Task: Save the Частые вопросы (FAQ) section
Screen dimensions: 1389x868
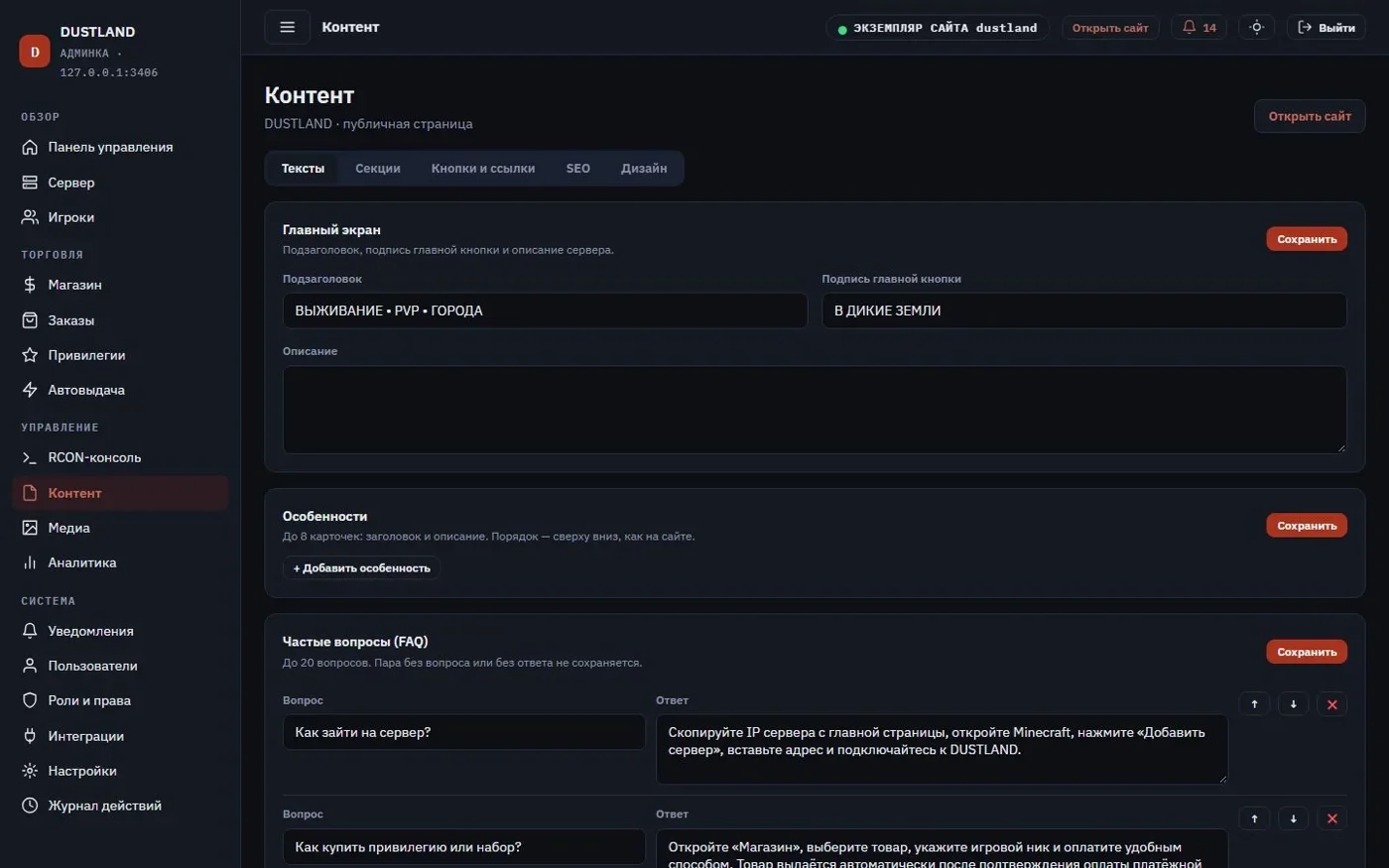Action: 1307,652
